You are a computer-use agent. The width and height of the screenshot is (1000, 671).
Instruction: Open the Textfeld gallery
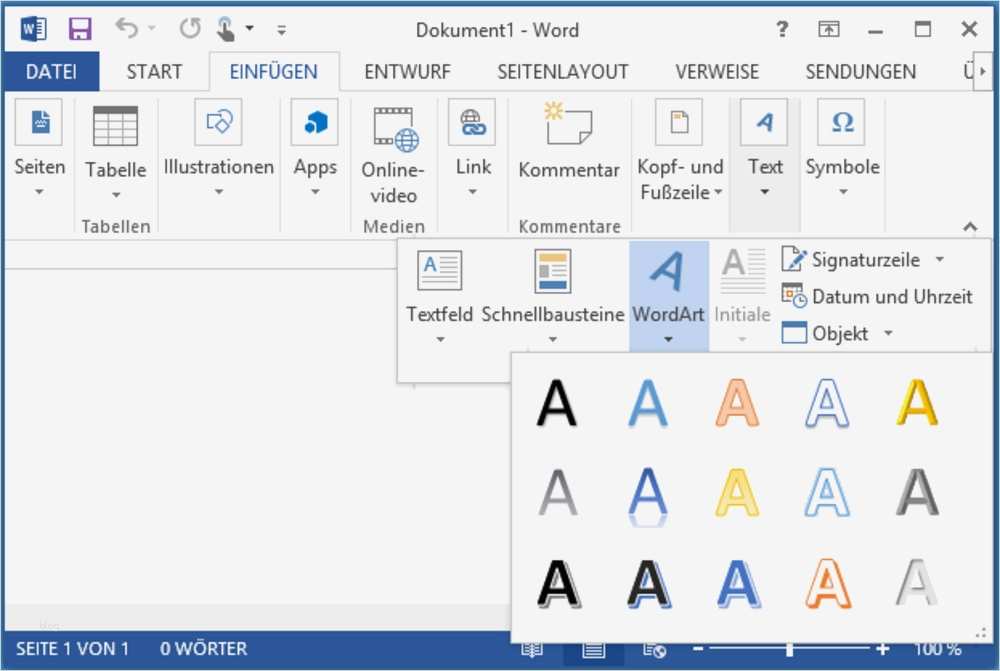coord(439,297)
